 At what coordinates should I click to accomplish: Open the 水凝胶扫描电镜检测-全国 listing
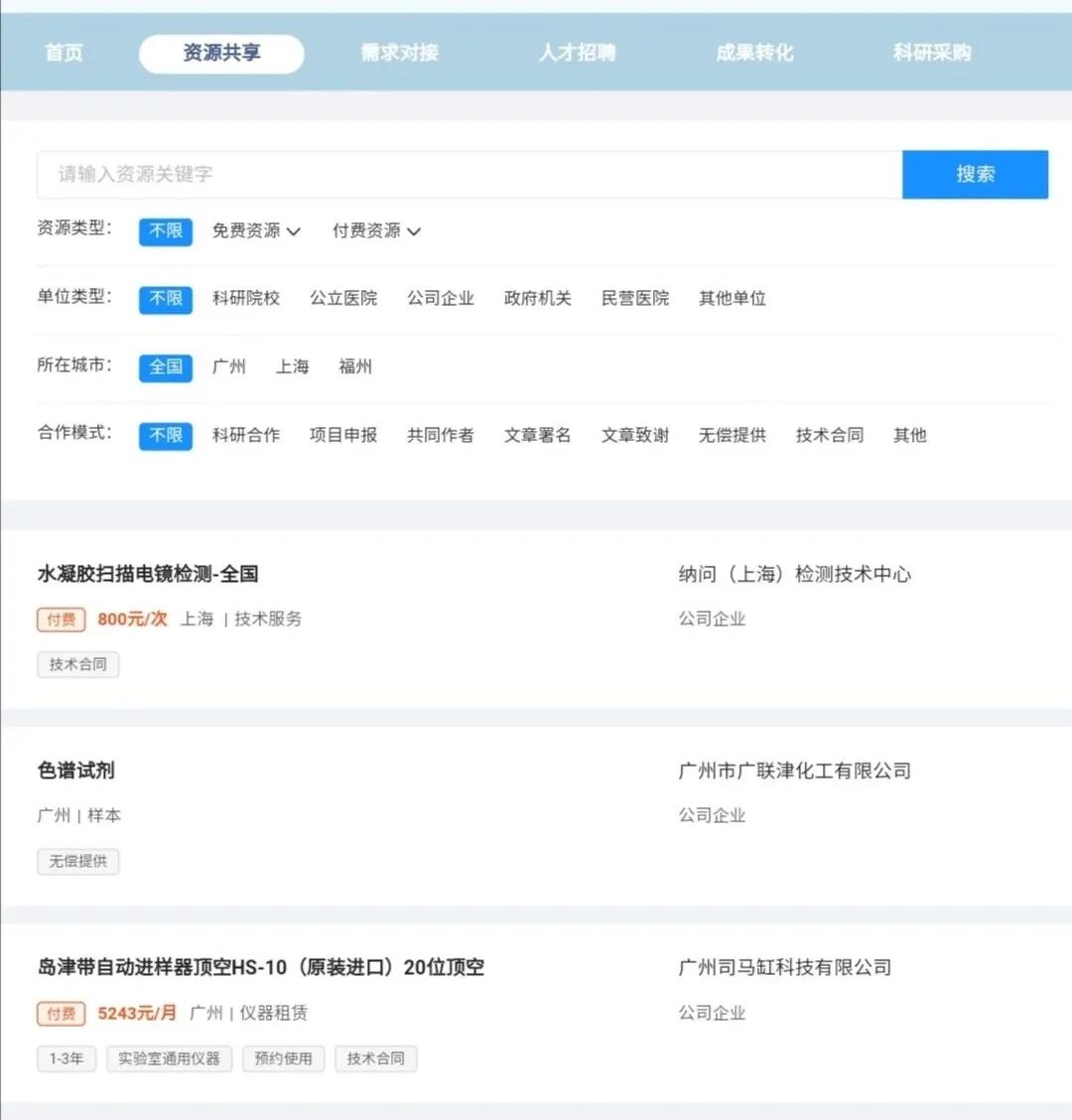pos(149,574)
